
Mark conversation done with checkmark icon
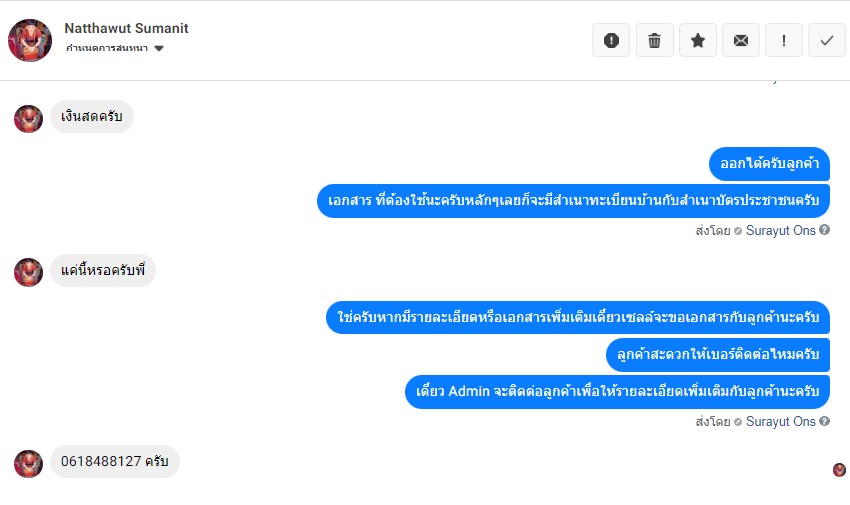click(827, 40)
